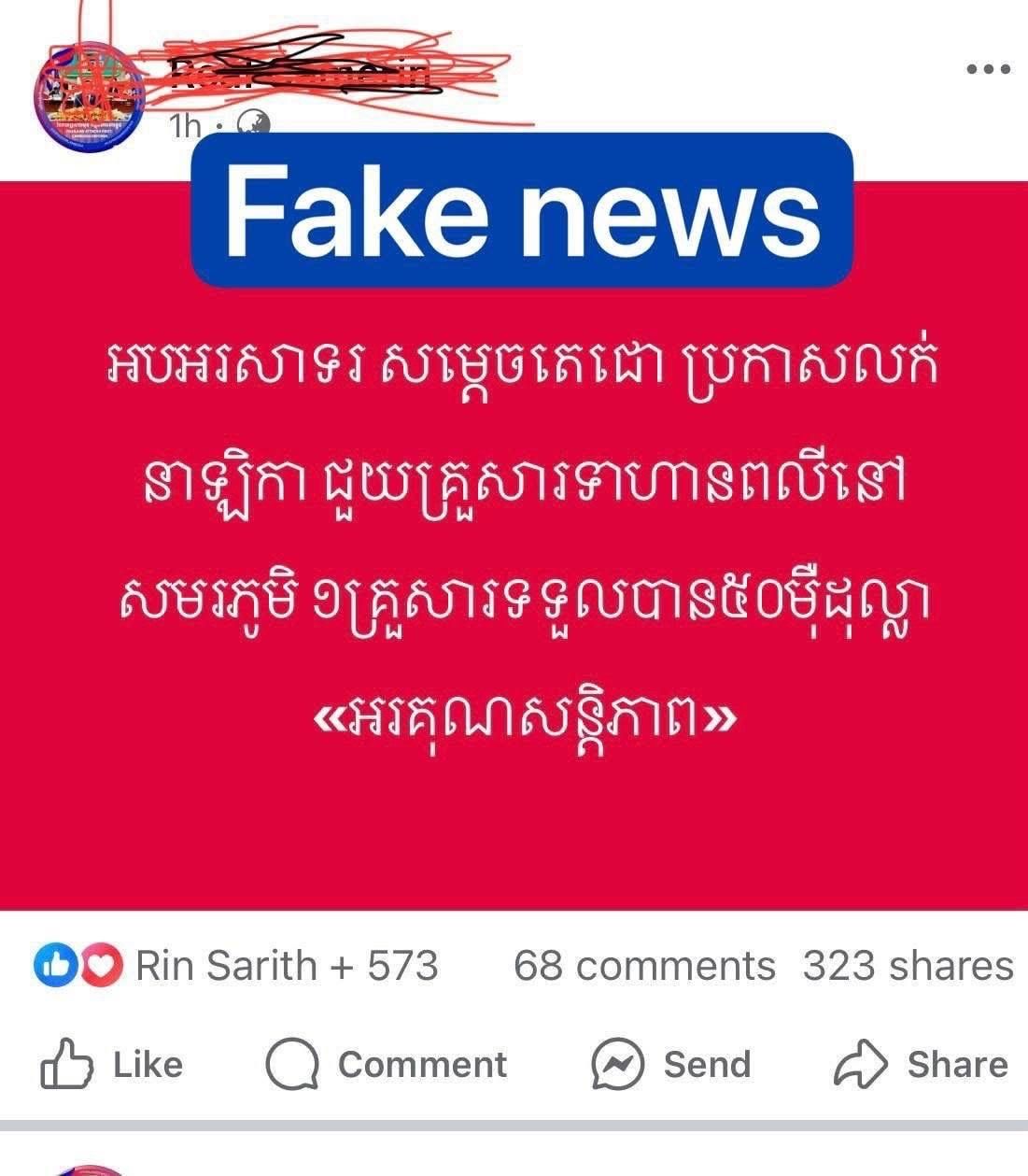Screen dimensions: 1028x1176
Task: Click the Comment text label
Action: (x=422, y=1065)
